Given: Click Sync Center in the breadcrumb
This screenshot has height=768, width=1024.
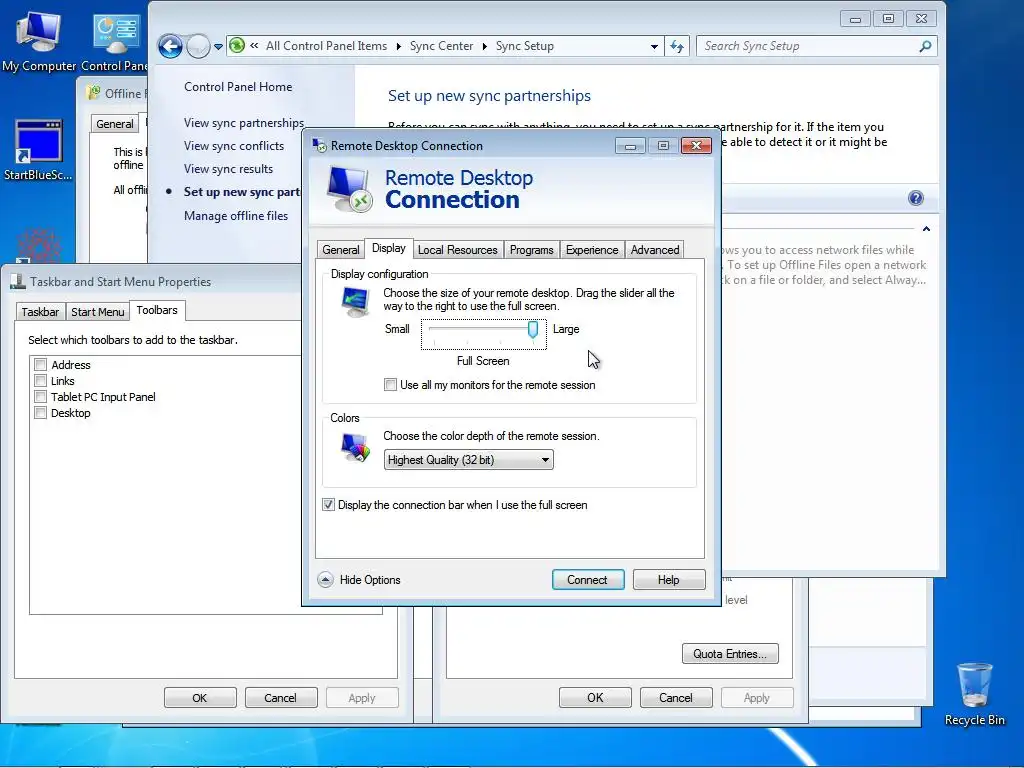Looking at the screenshot, I should (x=441, y=46).
